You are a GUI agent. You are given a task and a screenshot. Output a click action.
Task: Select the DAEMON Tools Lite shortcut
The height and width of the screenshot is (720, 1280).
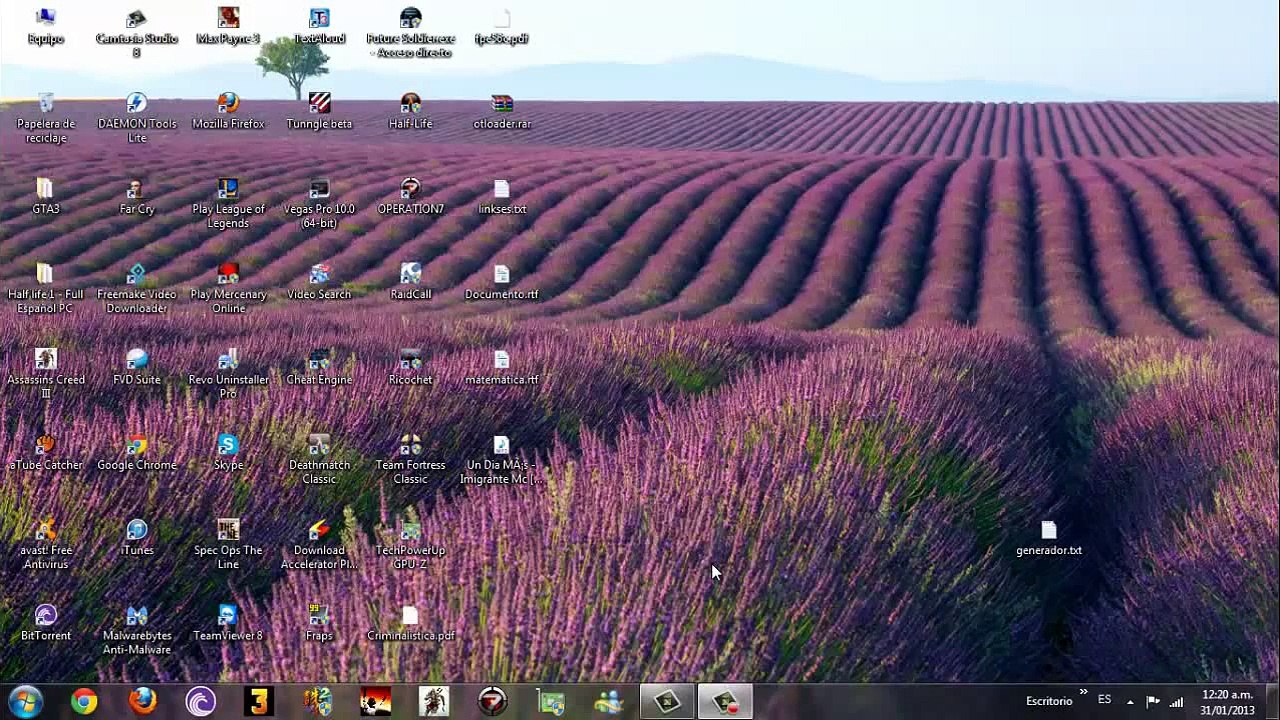(x=137, y=118)
